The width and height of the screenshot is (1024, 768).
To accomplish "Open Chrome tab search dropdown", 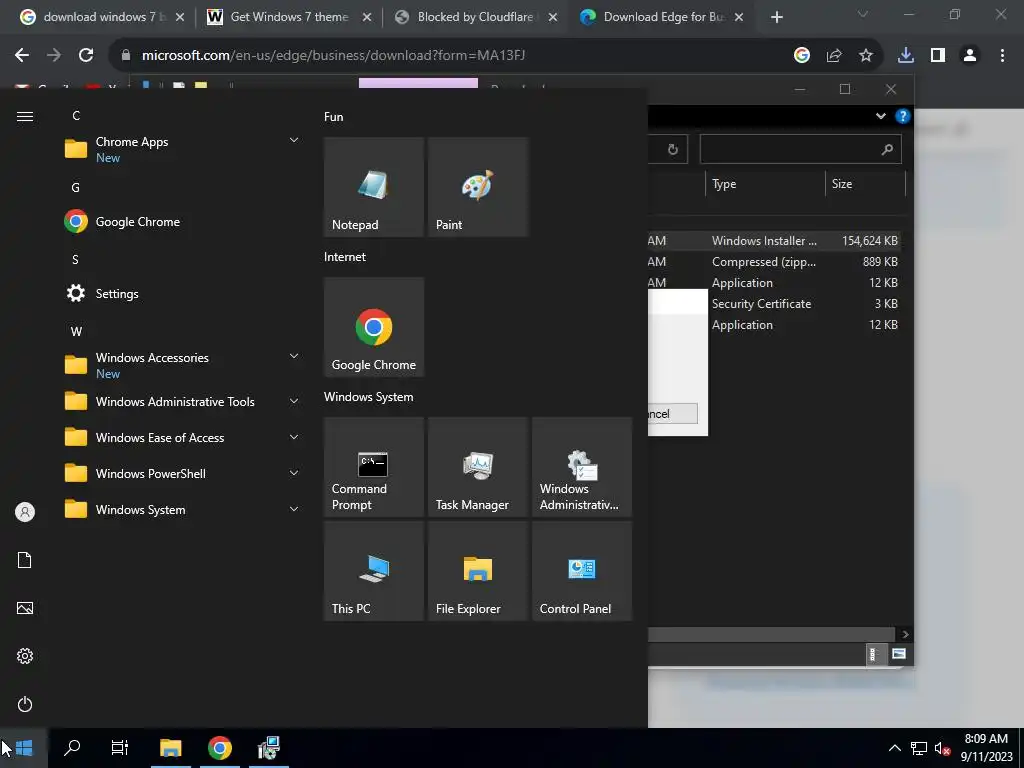I will click(863, 14).
